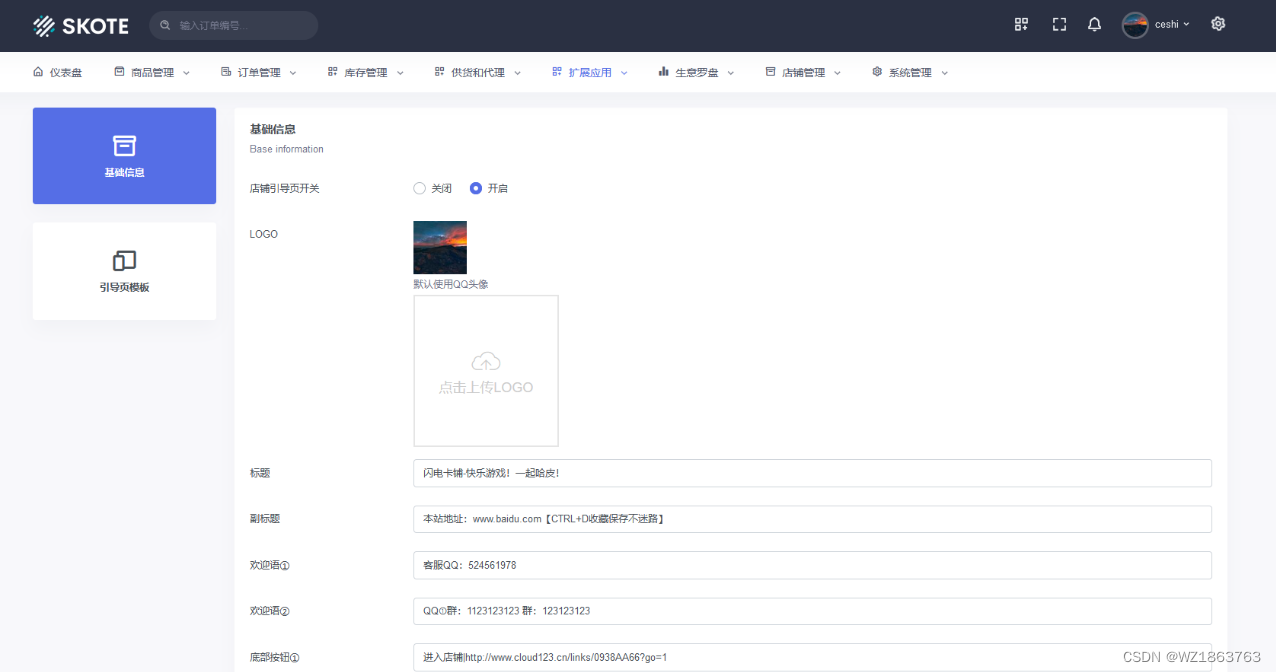Open the 仪表盘 menu item
This screenshot has width=1276, height=672.
coord(58,72)
